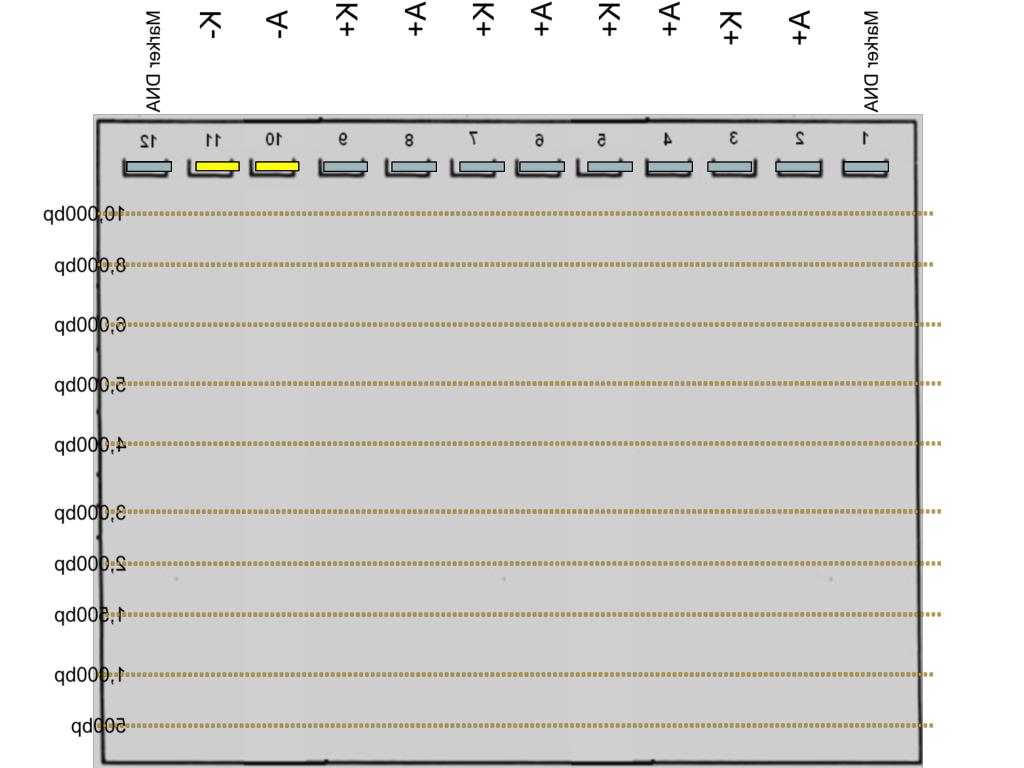Click the Marker DNA label above lane 1
1024x768 pixels.
(871, 61)
